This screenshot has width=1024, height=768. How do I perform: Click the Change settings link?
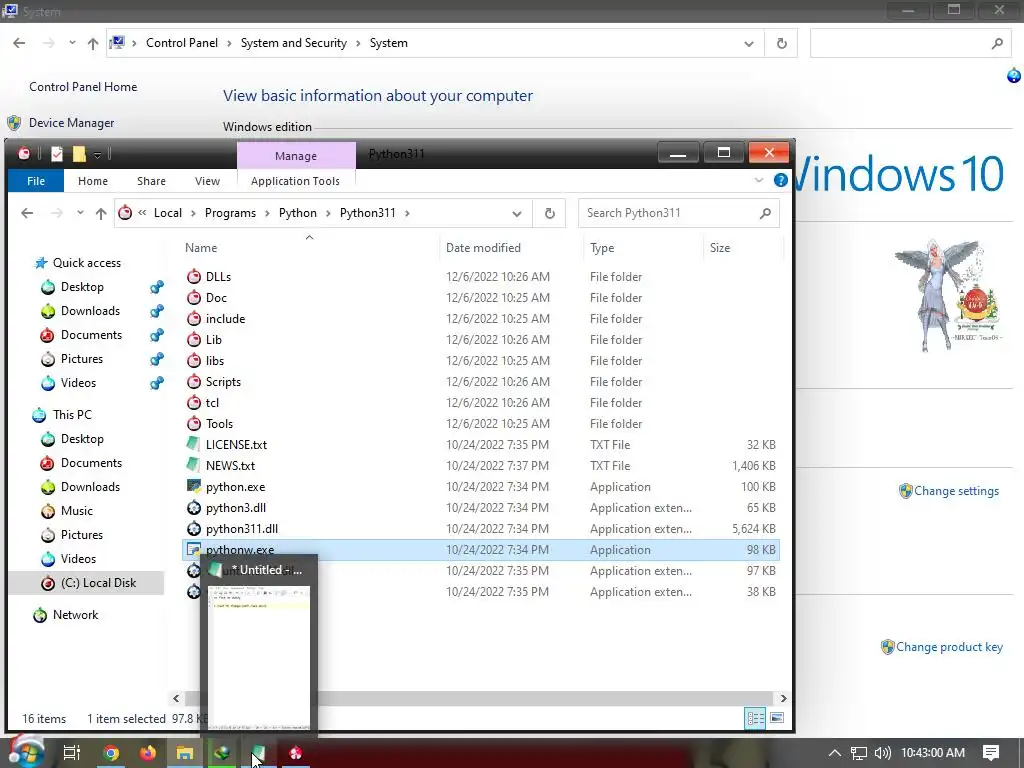[x=956, y=491]
